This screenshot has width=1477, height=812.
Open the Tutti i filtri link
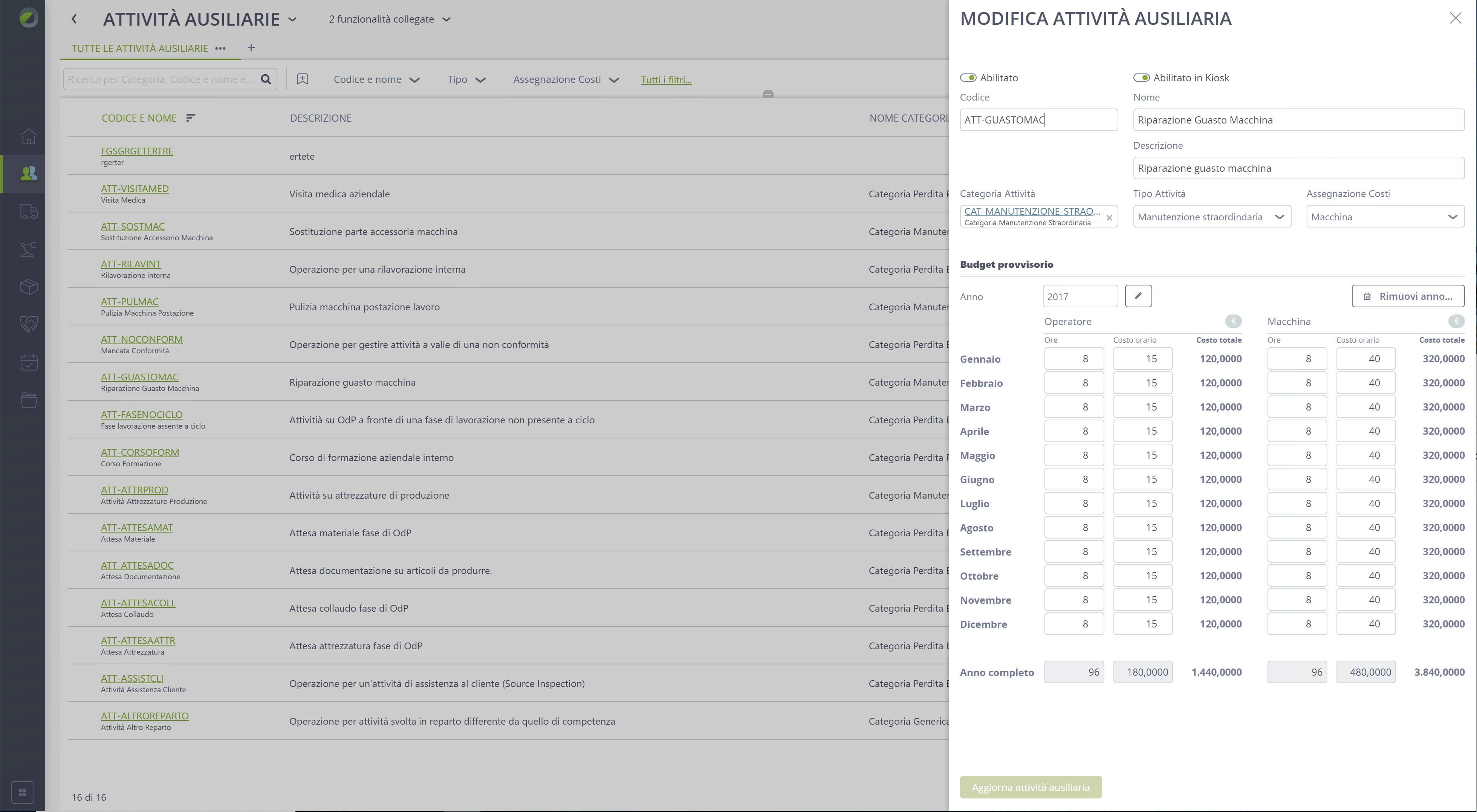coord(666,79)
